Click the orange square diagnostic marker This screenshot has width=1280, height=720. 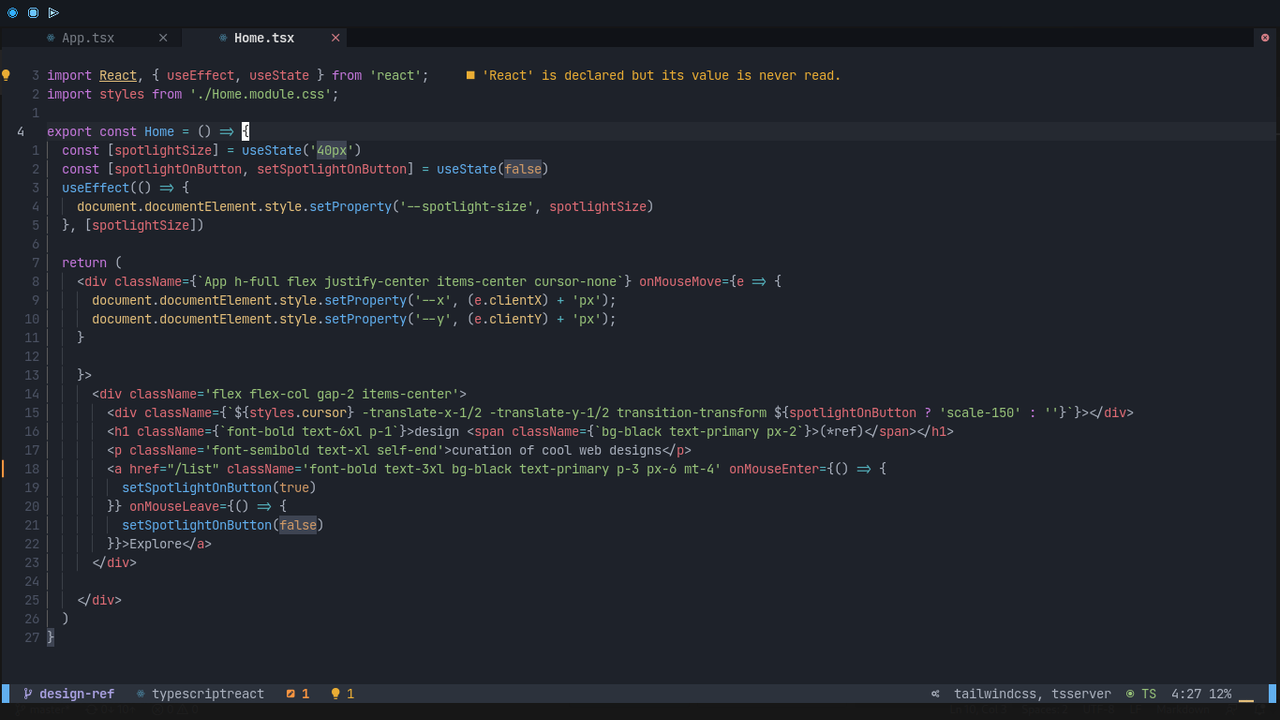tap(471, 75)
